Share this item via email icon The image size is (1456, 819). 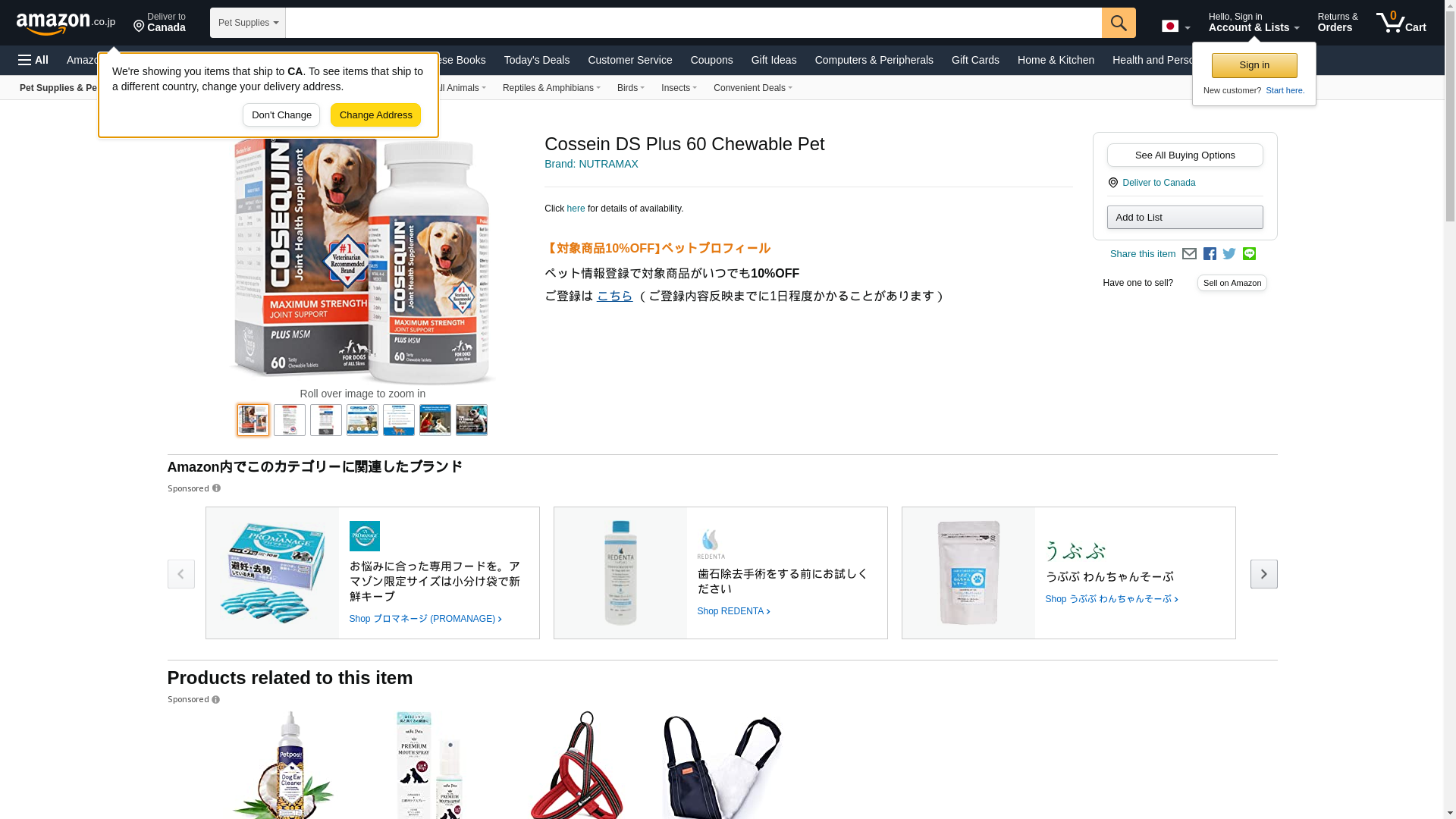[1189, 254]
